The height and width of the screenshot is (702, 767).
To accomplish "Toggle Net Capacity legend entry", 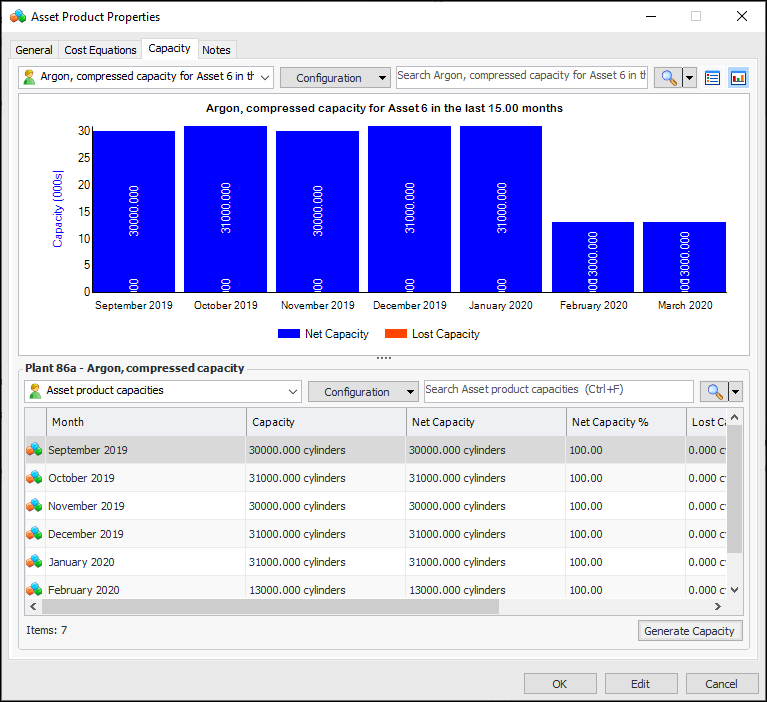I will point(323,334).
